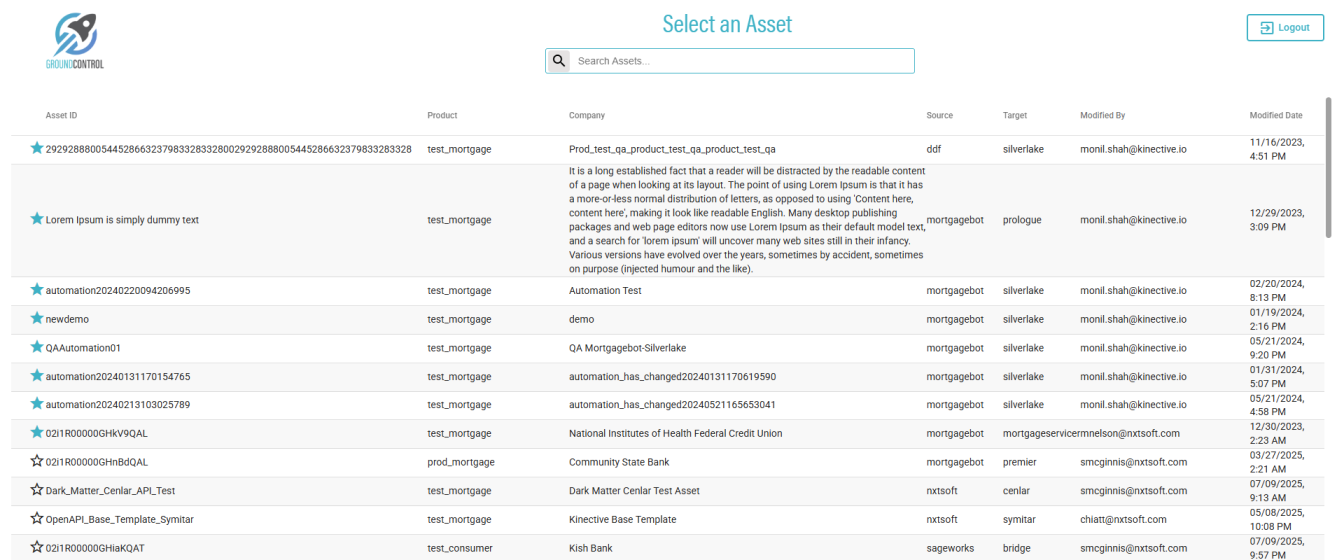
Task: Favorite the Dark_Matter_Cenlar_API_Test asset
Action: [x=37, y=490]
